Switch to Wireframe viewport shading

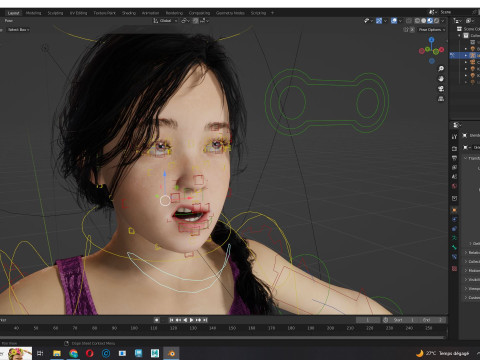click(x=417, y=21)
